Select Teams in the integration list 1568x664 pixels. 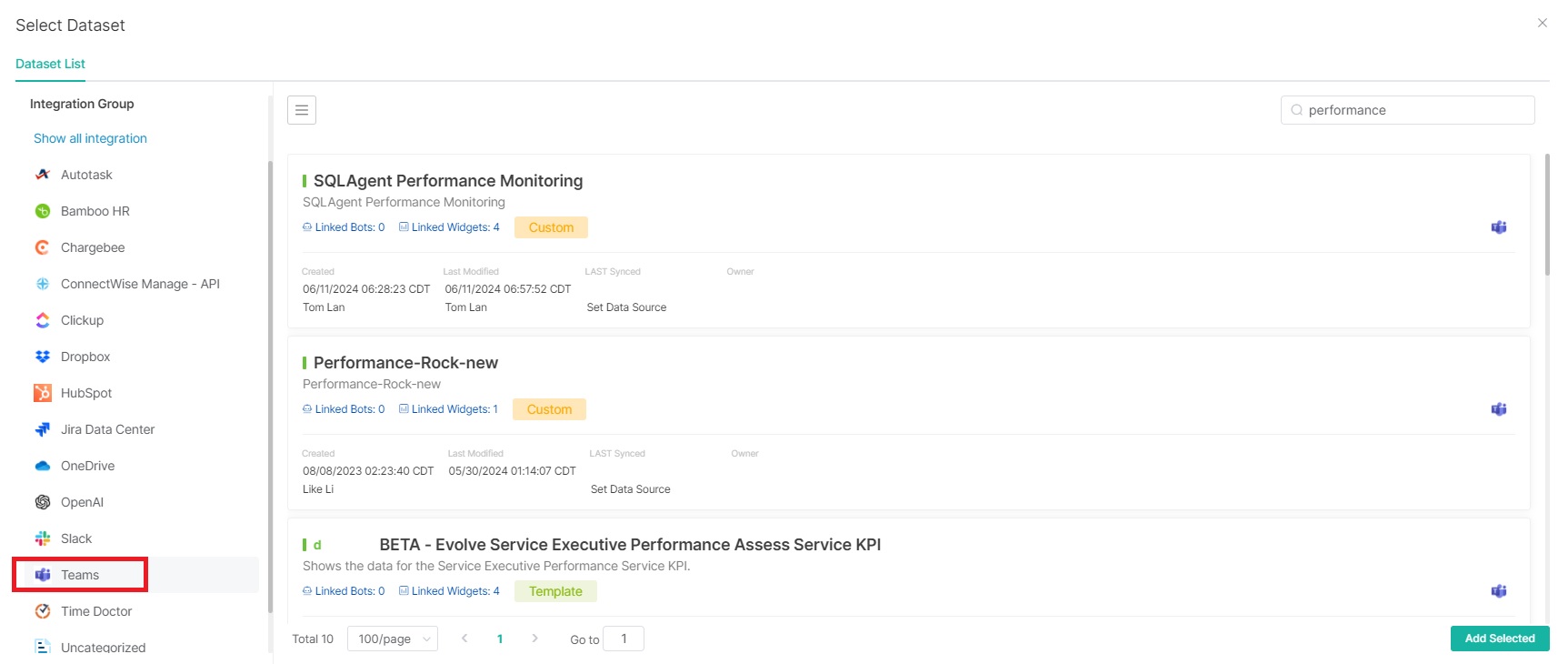pyautogui.click(x=80, y=575)
